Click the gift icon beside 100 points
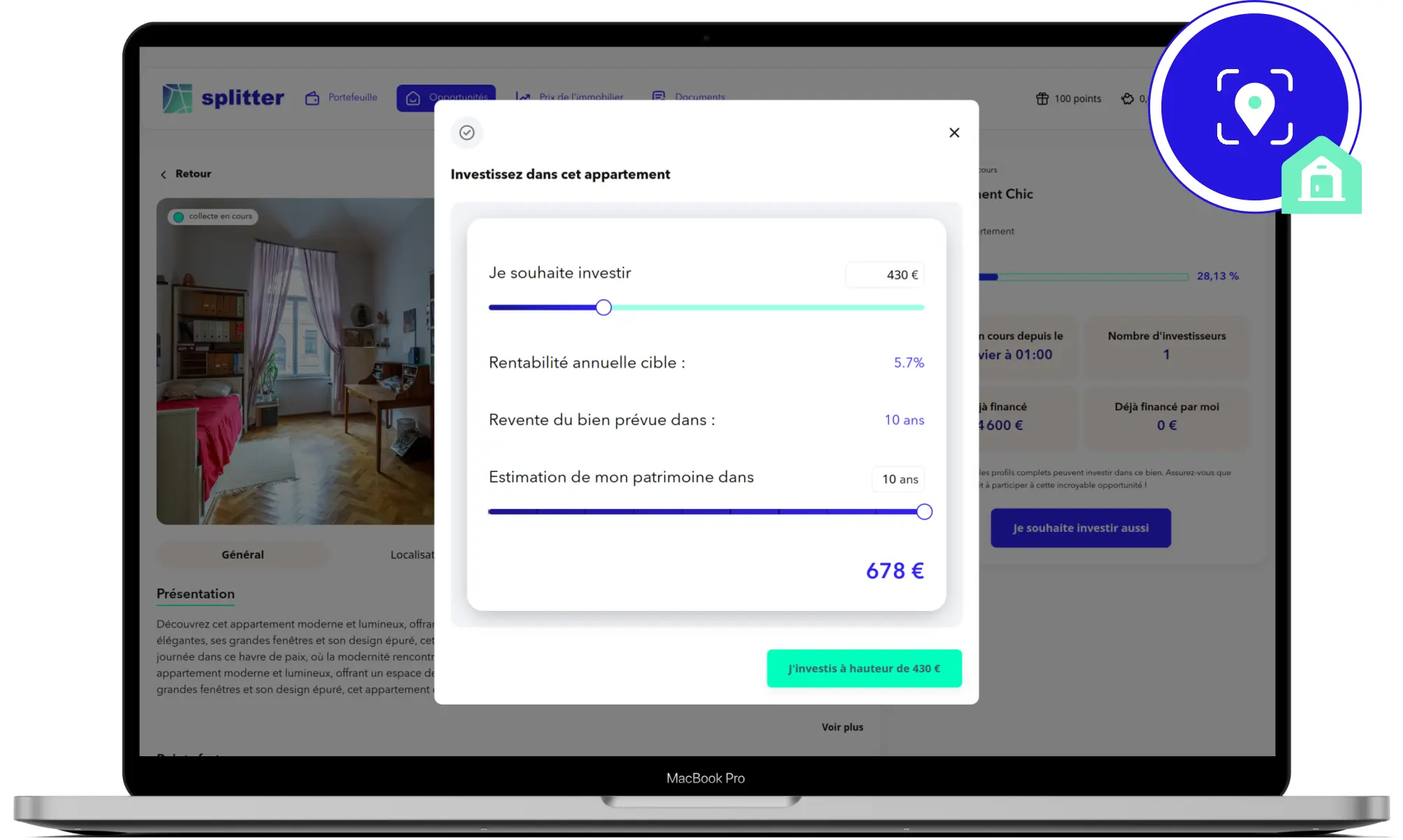The width and height of the screenshot is (1403, 840). [1042, 98]
